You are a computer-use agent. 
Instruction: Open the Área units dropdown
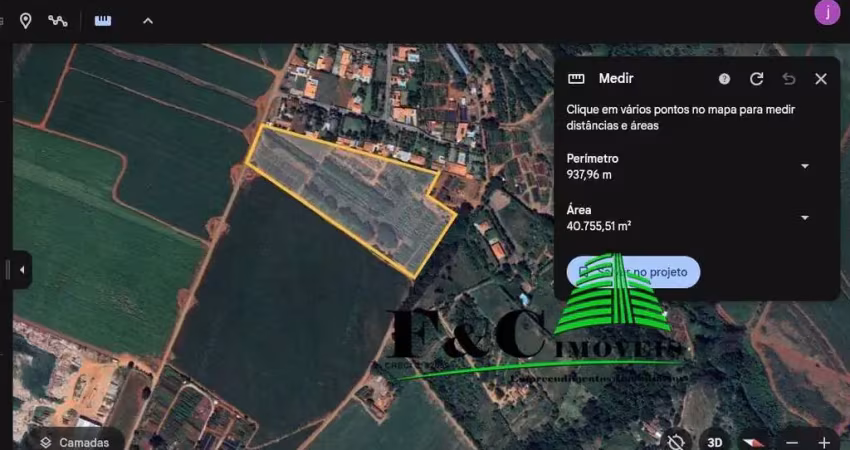804,218
